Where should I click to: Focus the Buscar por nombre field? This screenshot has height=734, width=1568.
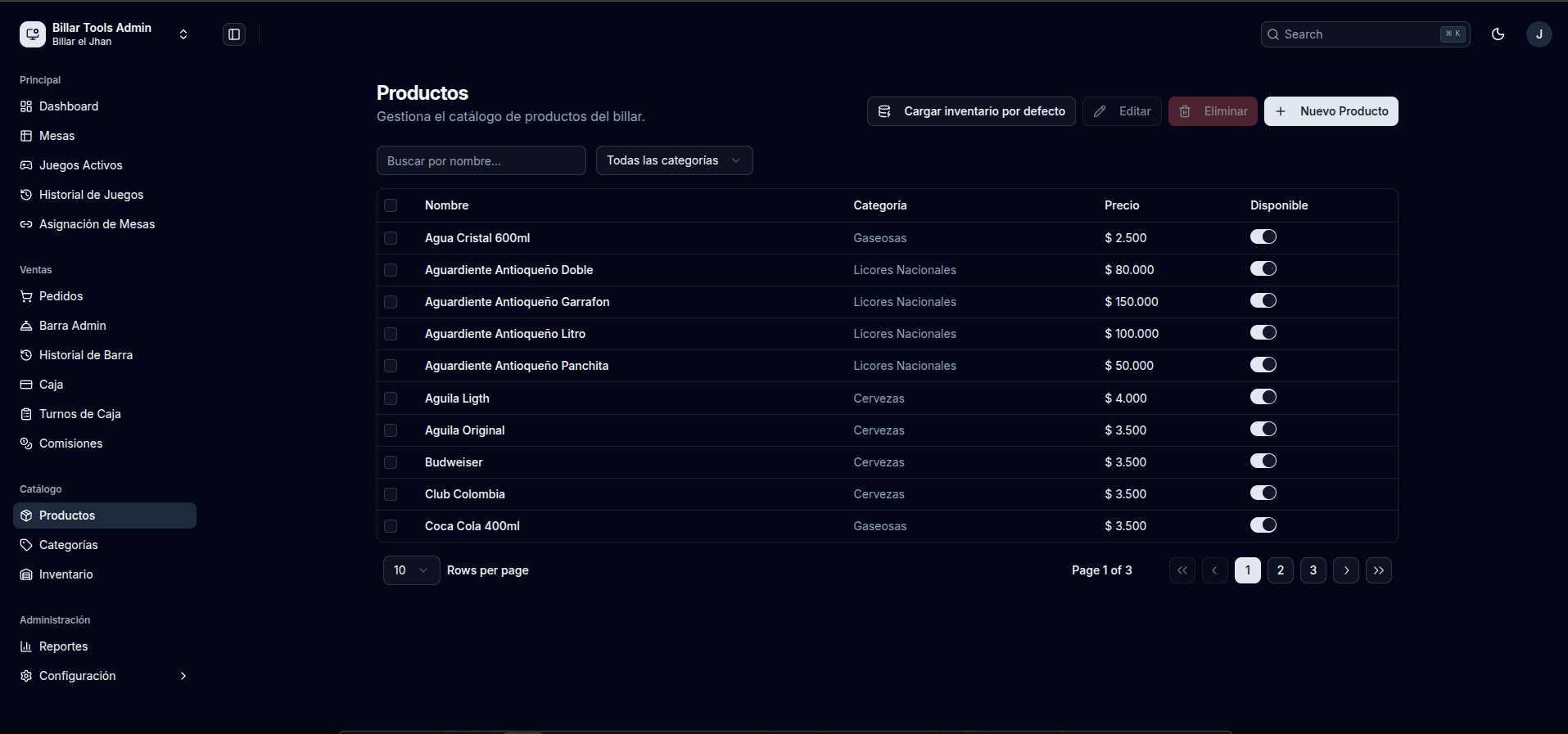[x=481, y=160]
